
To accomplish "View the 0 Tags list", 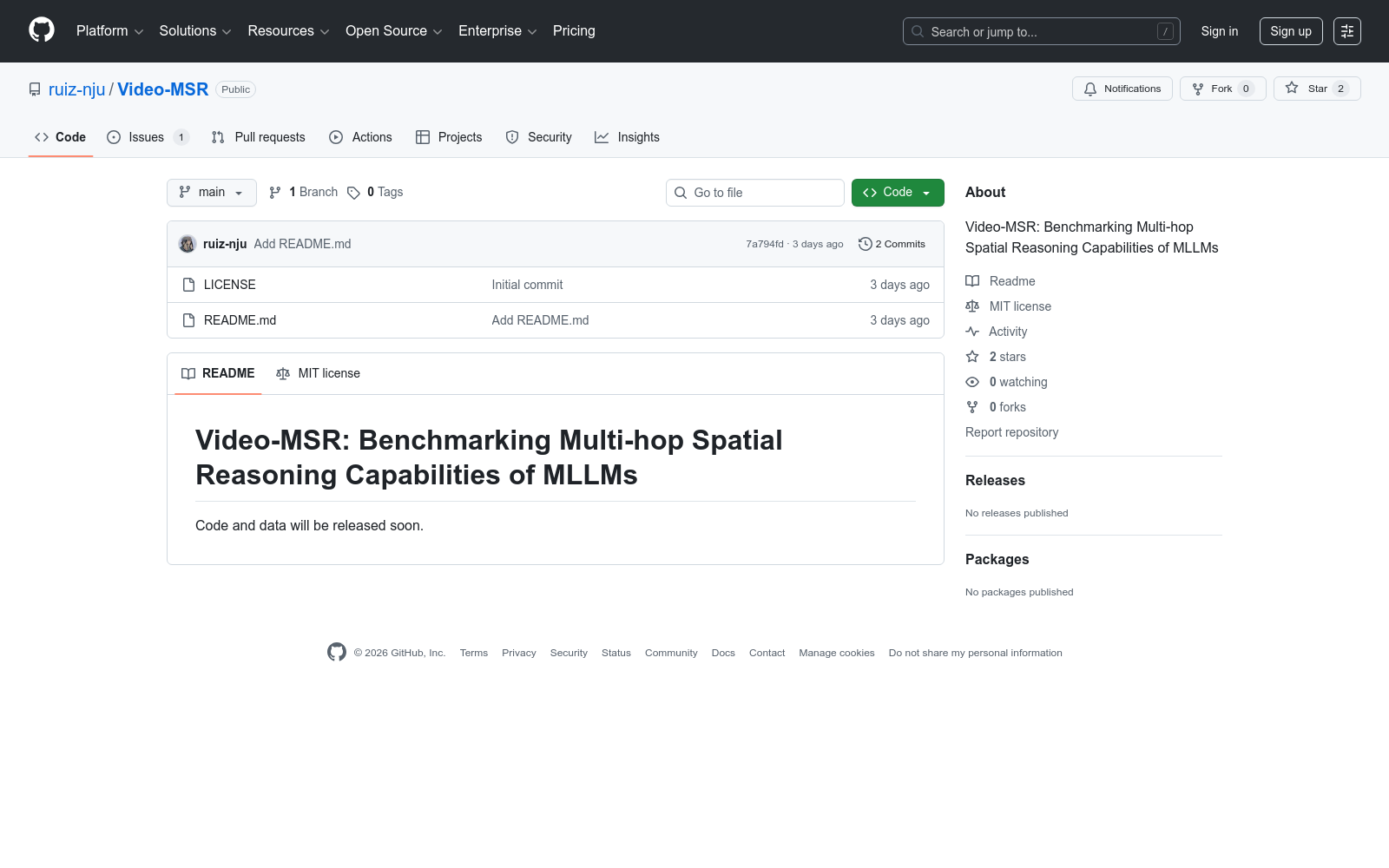I will pyautogui.click(x=375, y=193).
